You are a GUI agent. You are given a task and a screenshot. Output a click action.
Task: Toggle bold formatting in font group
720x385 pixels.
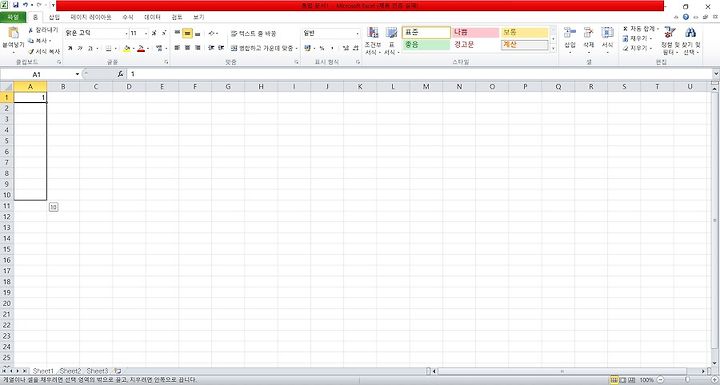click(x=70, y=48)
